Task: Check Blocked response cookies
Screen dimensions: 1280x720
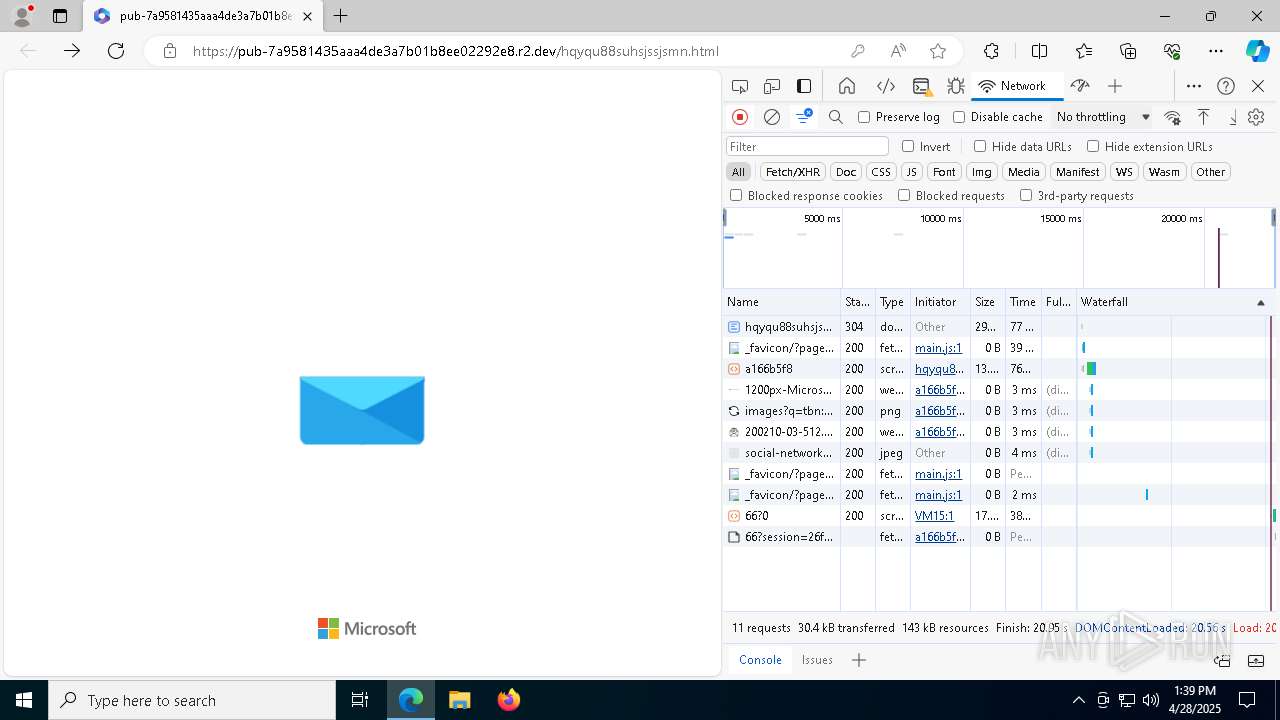Action: coord(736,195)
